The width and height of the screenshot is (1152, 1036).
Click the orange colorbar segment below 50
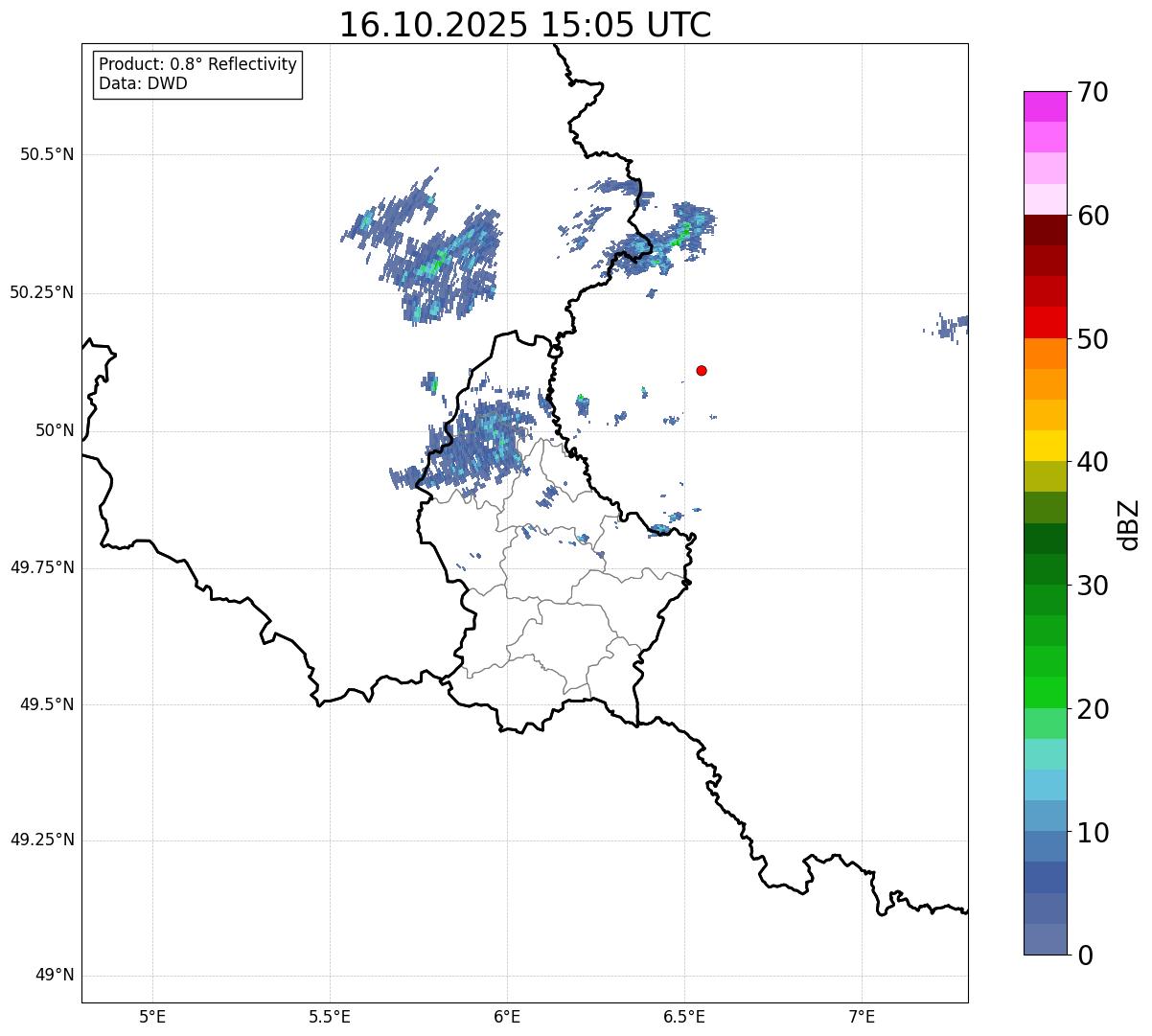[1045, 354]
